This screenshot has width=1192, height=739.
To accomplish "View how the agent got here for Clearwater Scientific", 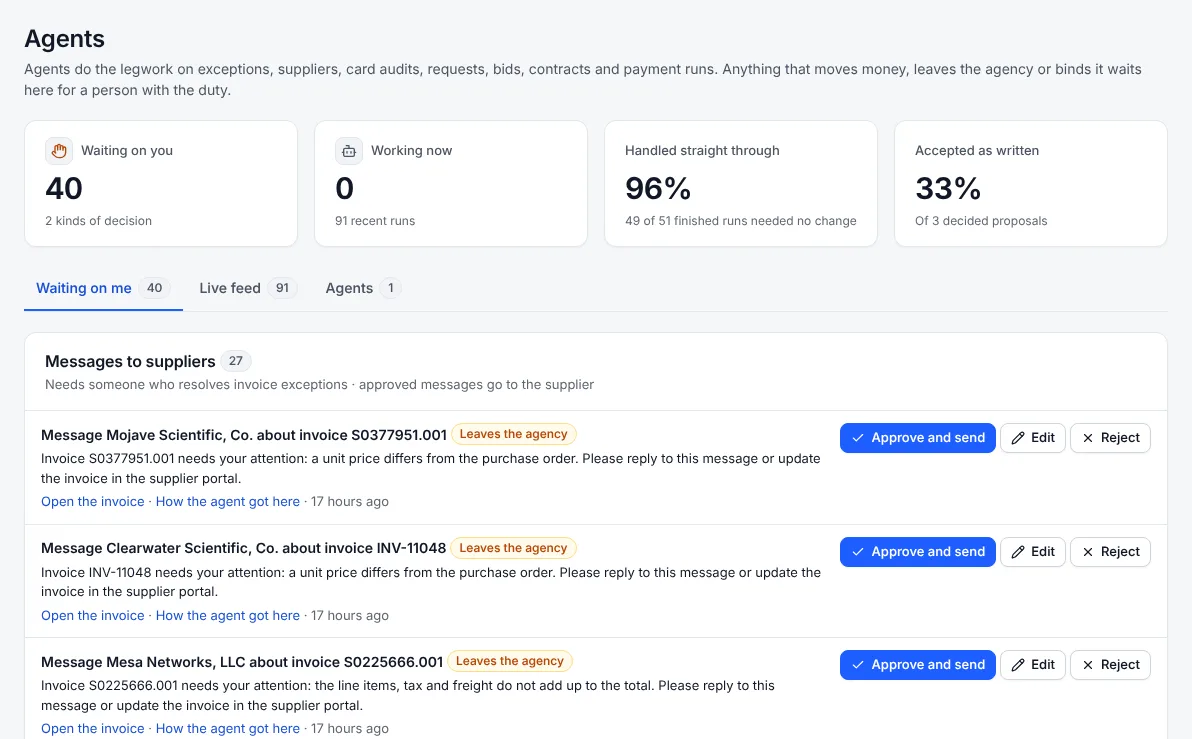I will coord(227,616).
